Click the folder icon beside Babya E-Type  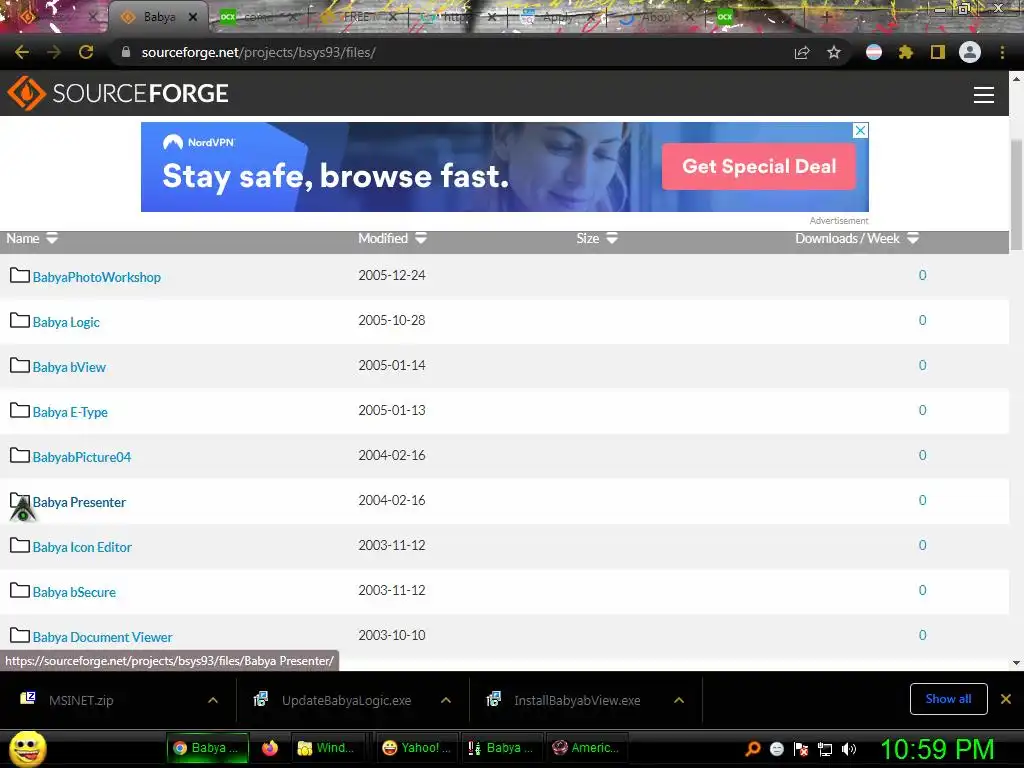[20, 411]
